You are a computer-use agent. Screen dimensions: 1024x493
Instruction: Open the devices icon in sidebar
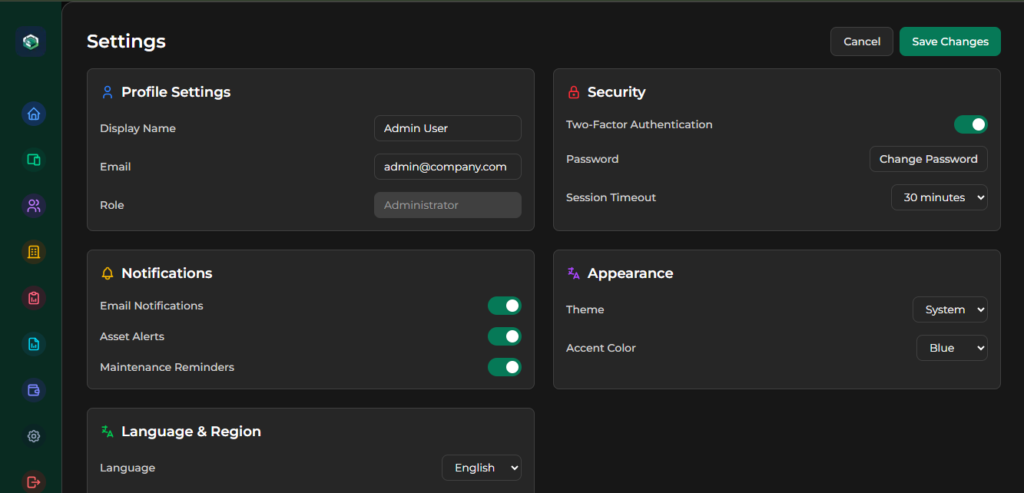pyautogui.click(x=33, y=160)
